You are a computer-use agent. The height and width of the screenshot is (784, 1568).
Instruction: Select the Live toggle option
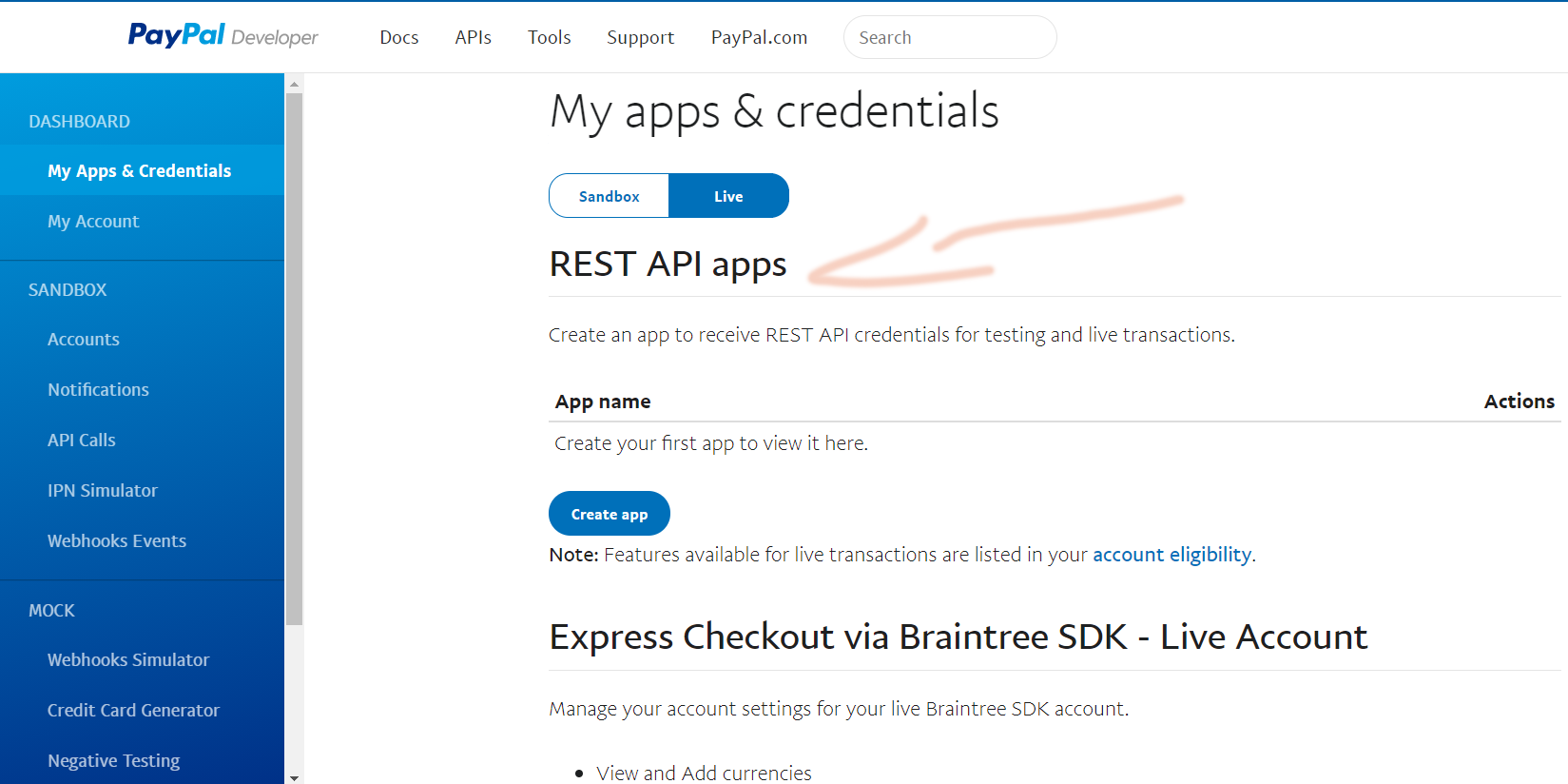(728, 196)
